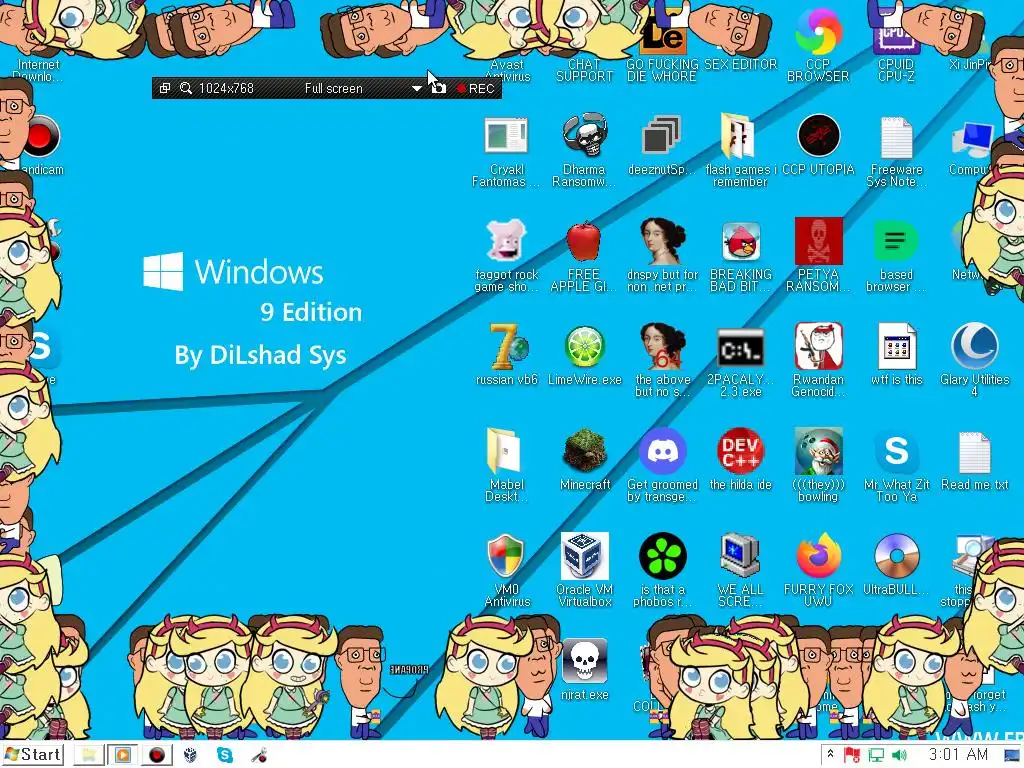Select the FREE APPLE red apple icon
The width and height of the screenshot is (1024, 768).
[584, 256]
